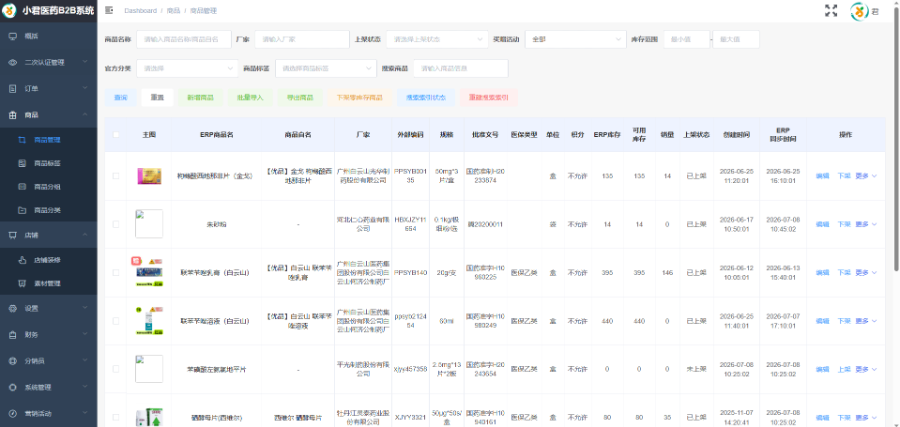The height and width of the screenshot is (427, 900).
Task: Click the 重置 reset button
Action: click(157, 98)
